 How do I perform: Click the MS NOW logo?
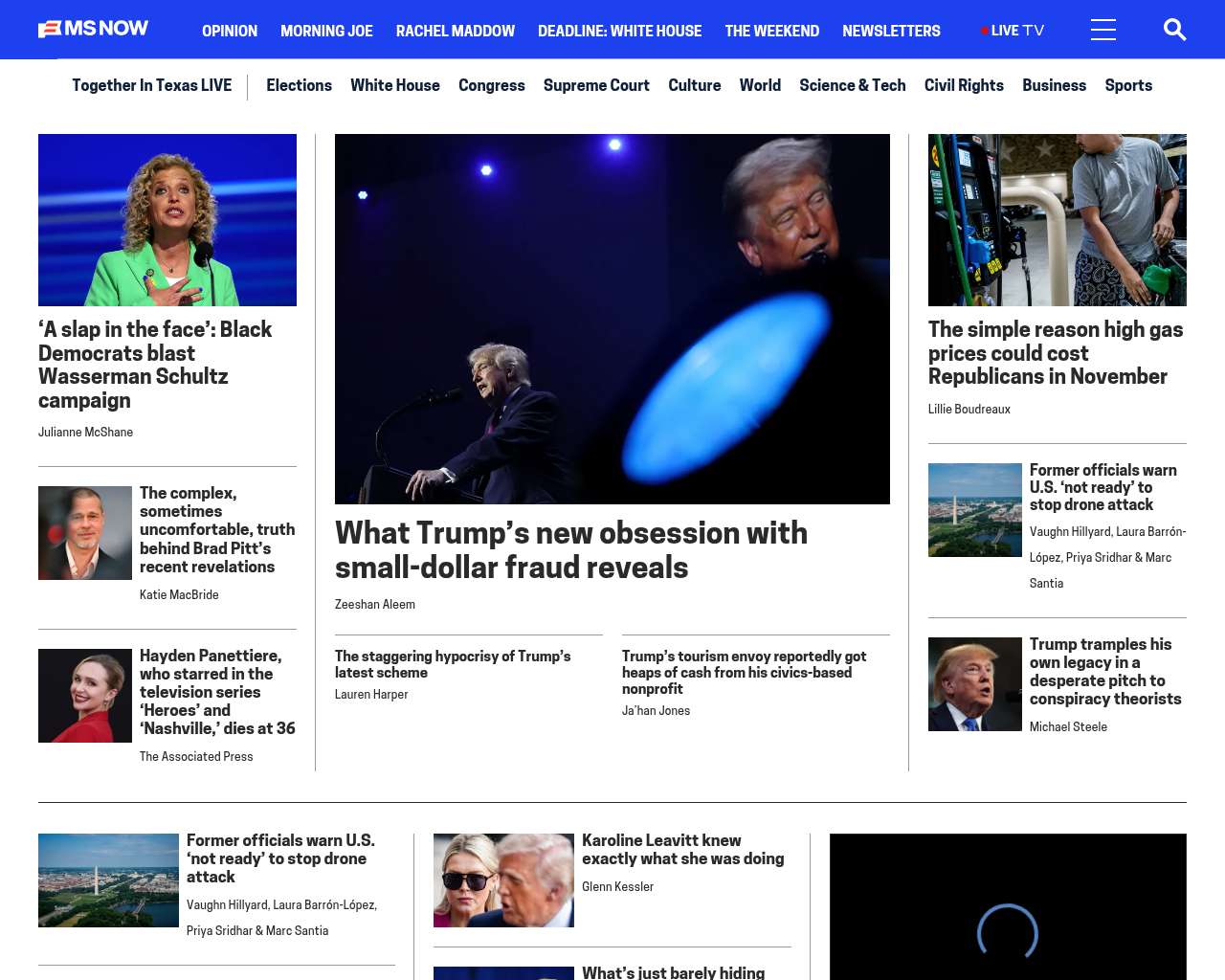(x=94, y=29)
